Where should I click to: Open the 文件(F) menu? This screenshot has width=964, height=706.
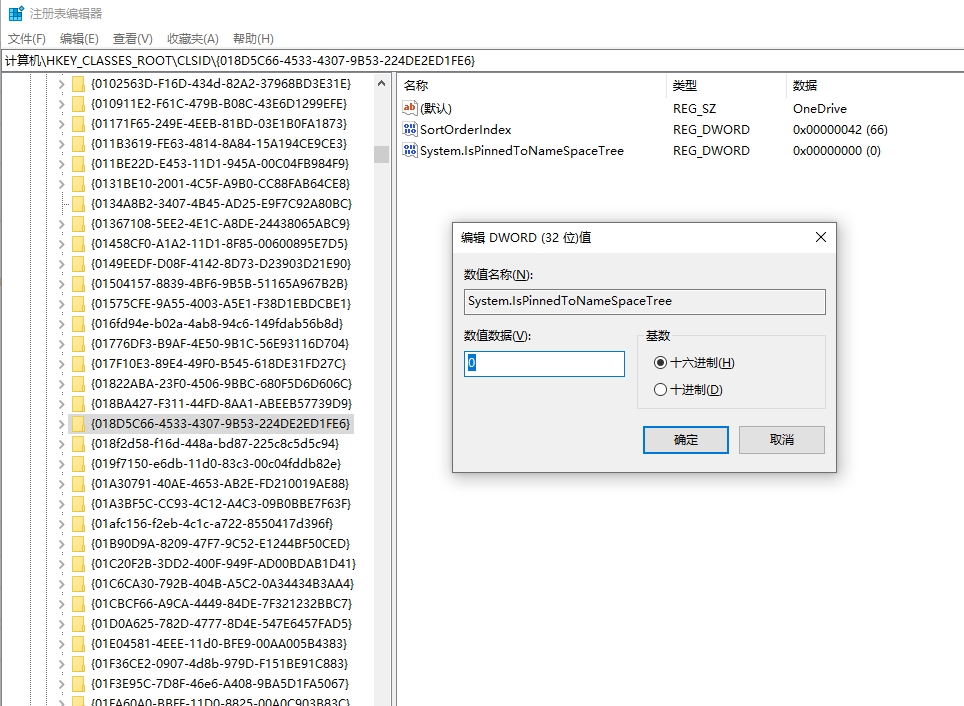click(x=27, y=38)
